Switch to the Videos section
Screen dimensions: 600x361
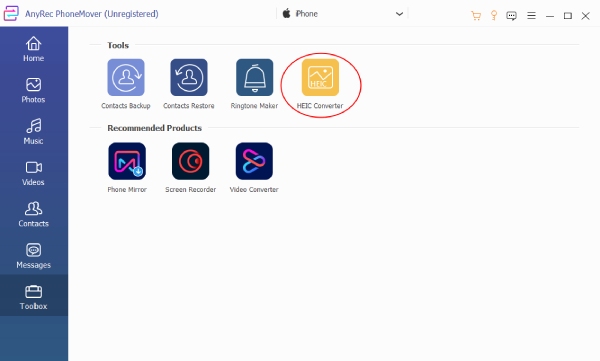34,173
